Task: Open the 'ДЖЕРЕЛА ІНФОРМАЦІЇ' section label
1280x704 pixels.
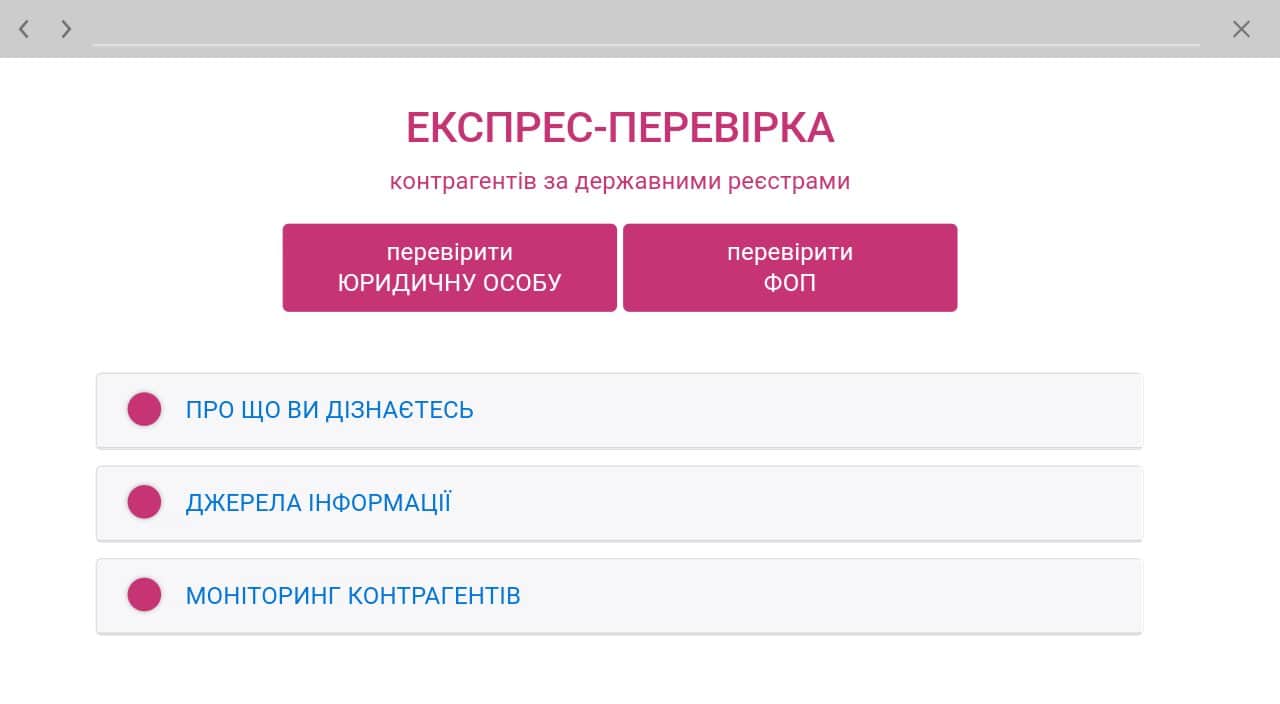Action: [318, 502]
